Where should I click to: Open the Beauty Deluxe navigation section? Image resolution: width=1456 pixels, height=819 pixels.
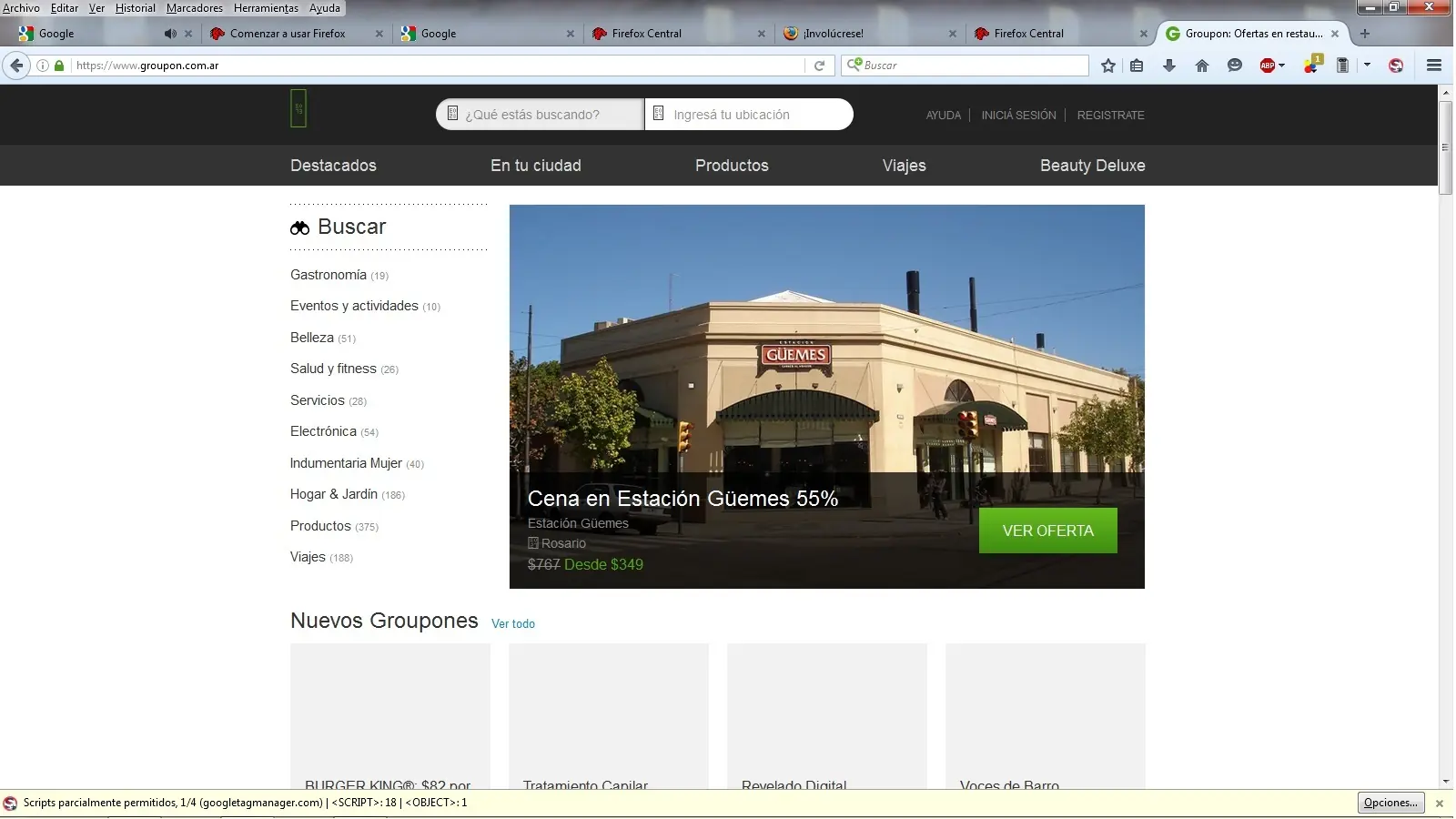(x=1093, y=166)
